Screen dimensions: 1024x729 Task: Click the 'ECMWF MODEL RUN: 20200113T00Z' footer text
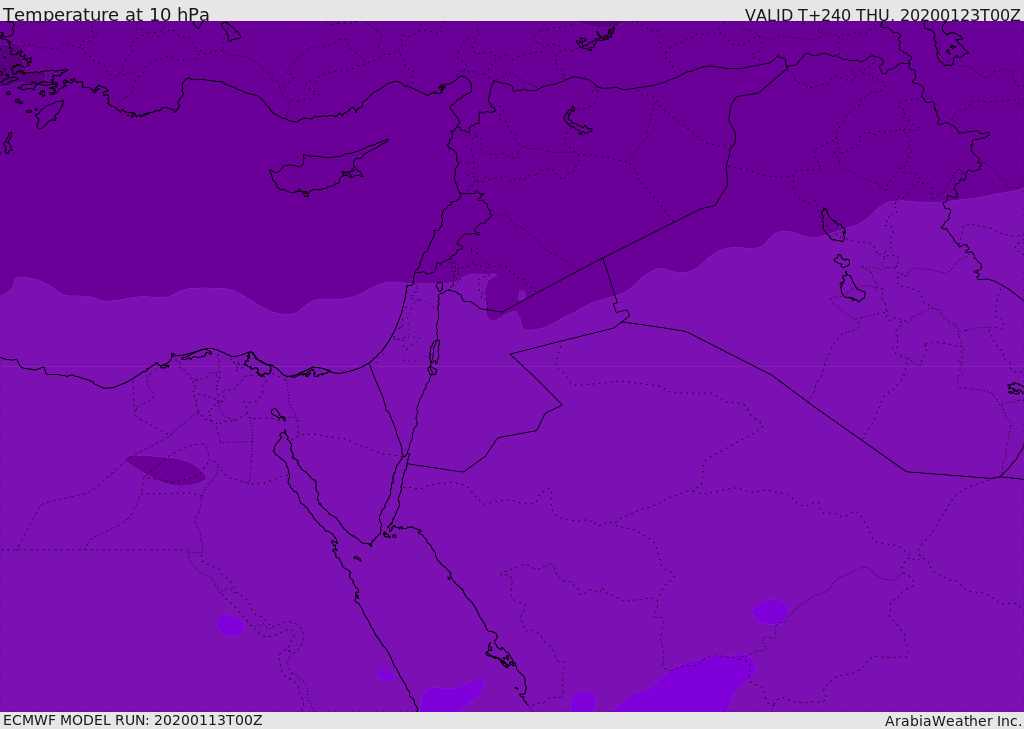[x=133, y=720]
